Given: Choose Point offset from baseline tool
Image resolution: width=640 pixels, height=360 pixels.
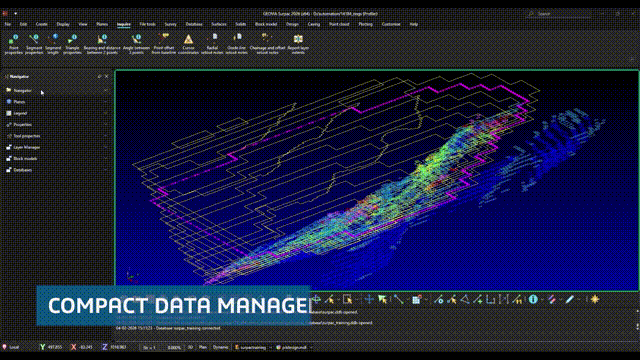Looking at the screenshot, I should [x=164, y=44].
